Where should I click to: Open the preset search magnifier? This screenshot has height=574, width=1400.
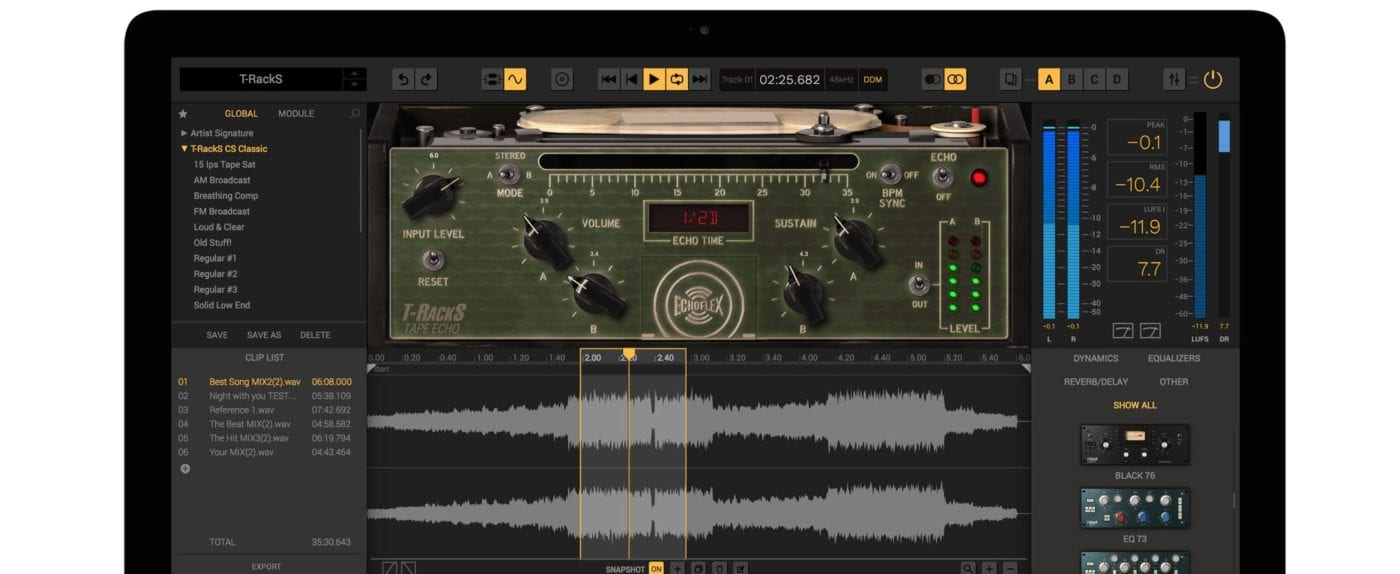[355, 114]
